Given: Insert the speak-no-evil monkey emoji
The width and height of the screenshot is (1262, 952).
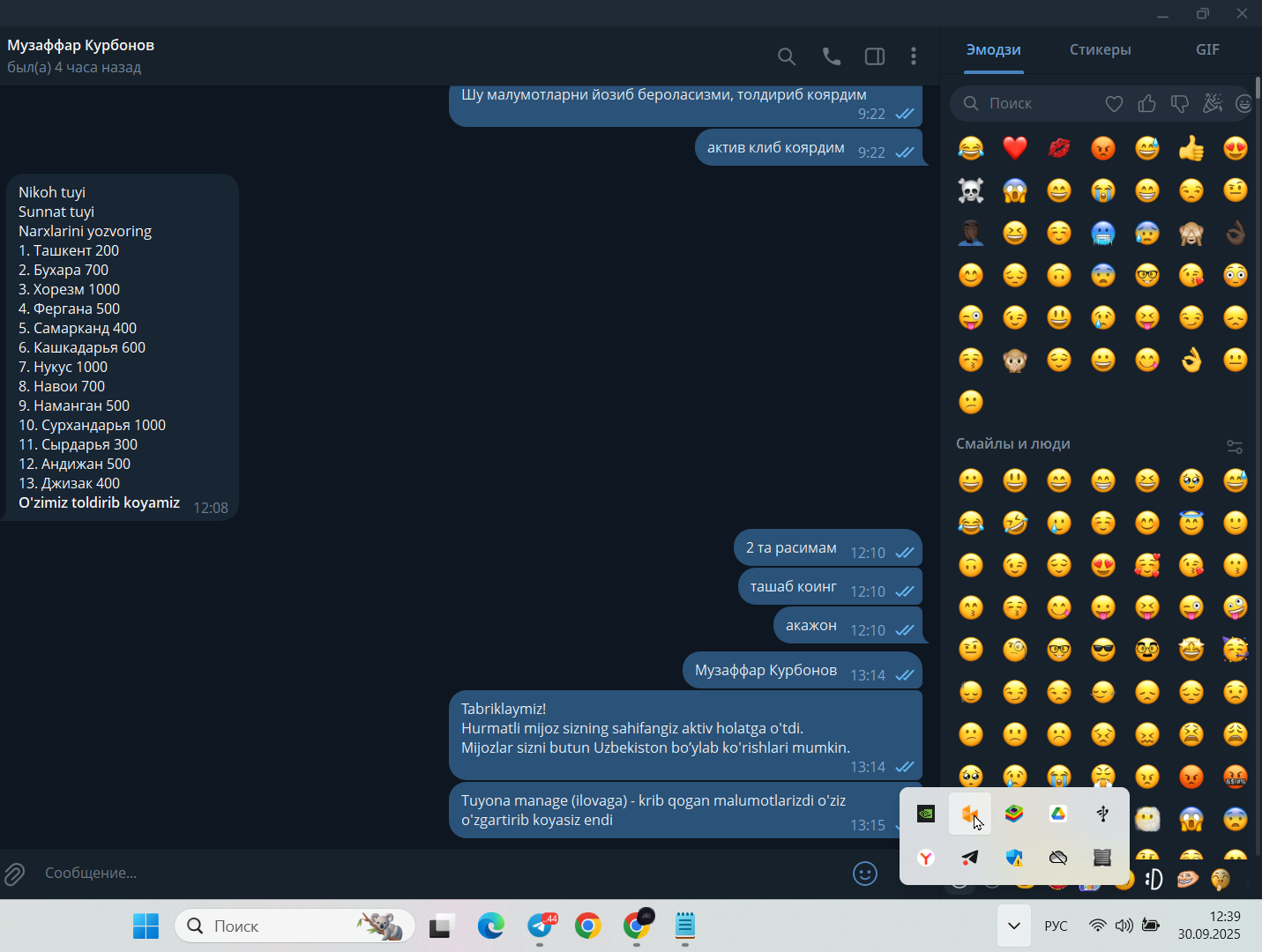Looking at the screenshot, I should [x=1015, y=360].
